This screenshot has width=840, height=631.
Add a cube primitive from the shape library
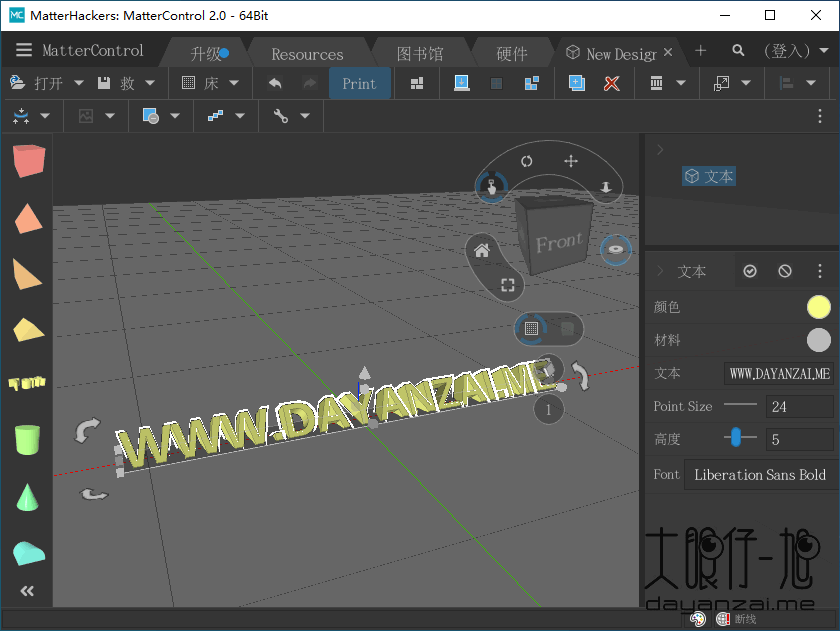pyautogui.click(x=28, y=160)
